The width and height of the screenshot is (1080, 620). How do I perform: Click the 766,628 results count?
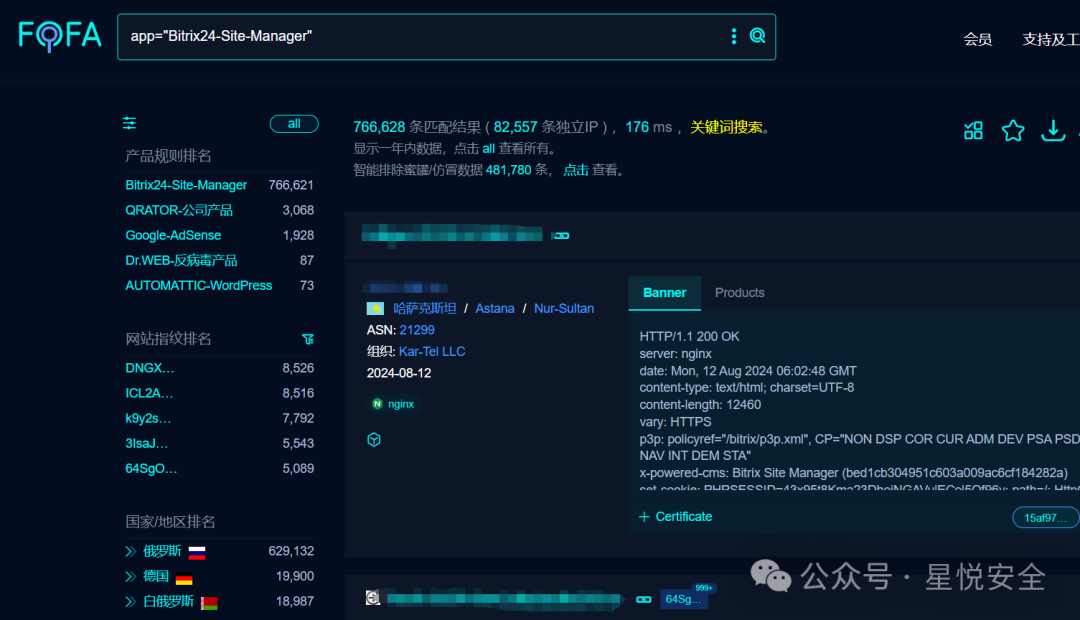(x=379, y=127)
